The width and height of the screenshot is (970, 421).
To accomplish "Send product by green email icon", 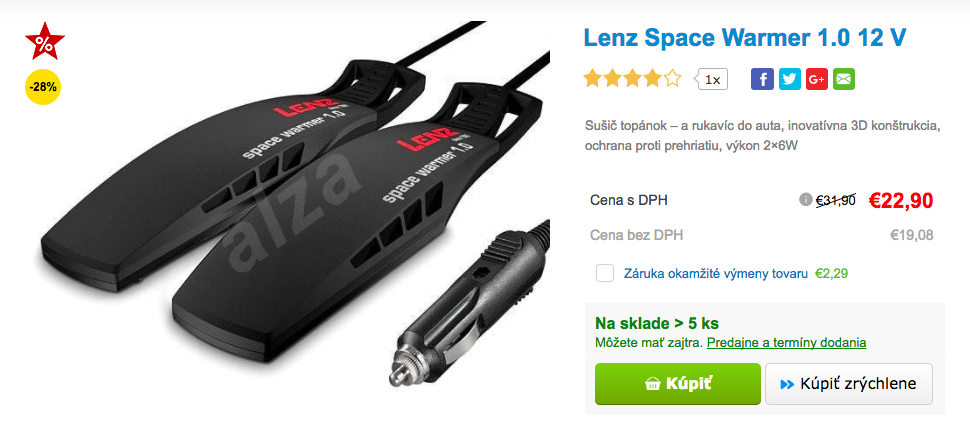I will [x=844, y=79].
